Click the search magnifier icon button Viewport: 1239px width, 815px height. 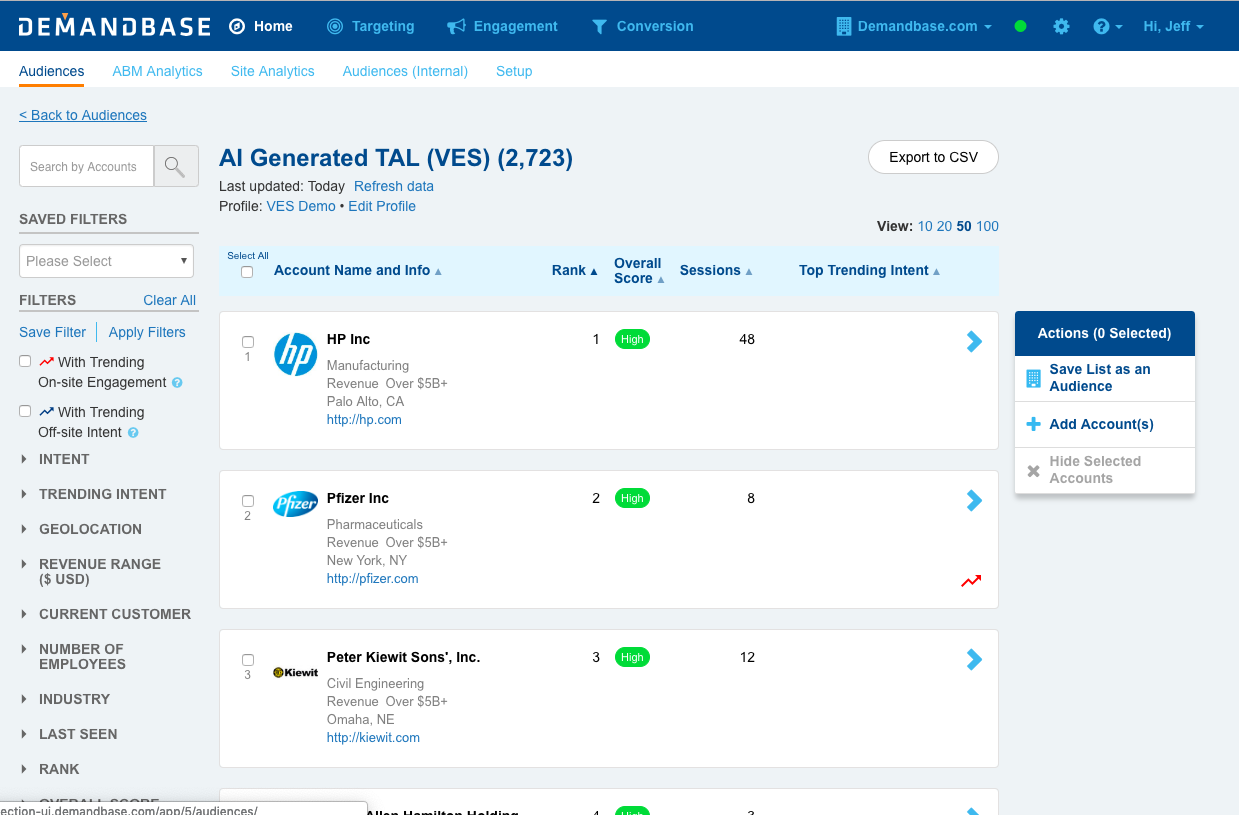(x=175, y=166)
